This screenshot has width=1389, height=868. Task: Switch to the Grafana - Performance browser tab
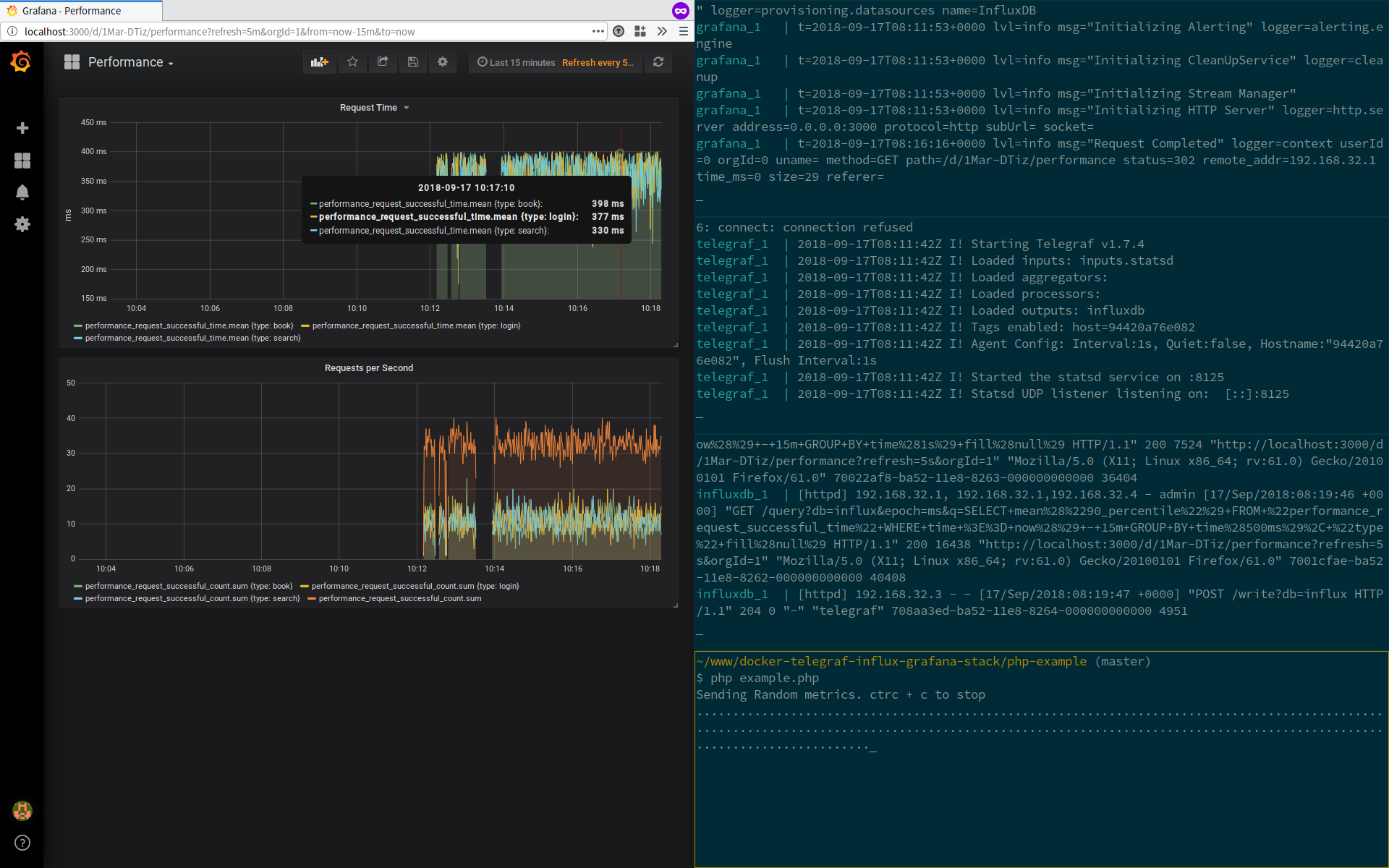pyautogui.click(x=80, y=11)
